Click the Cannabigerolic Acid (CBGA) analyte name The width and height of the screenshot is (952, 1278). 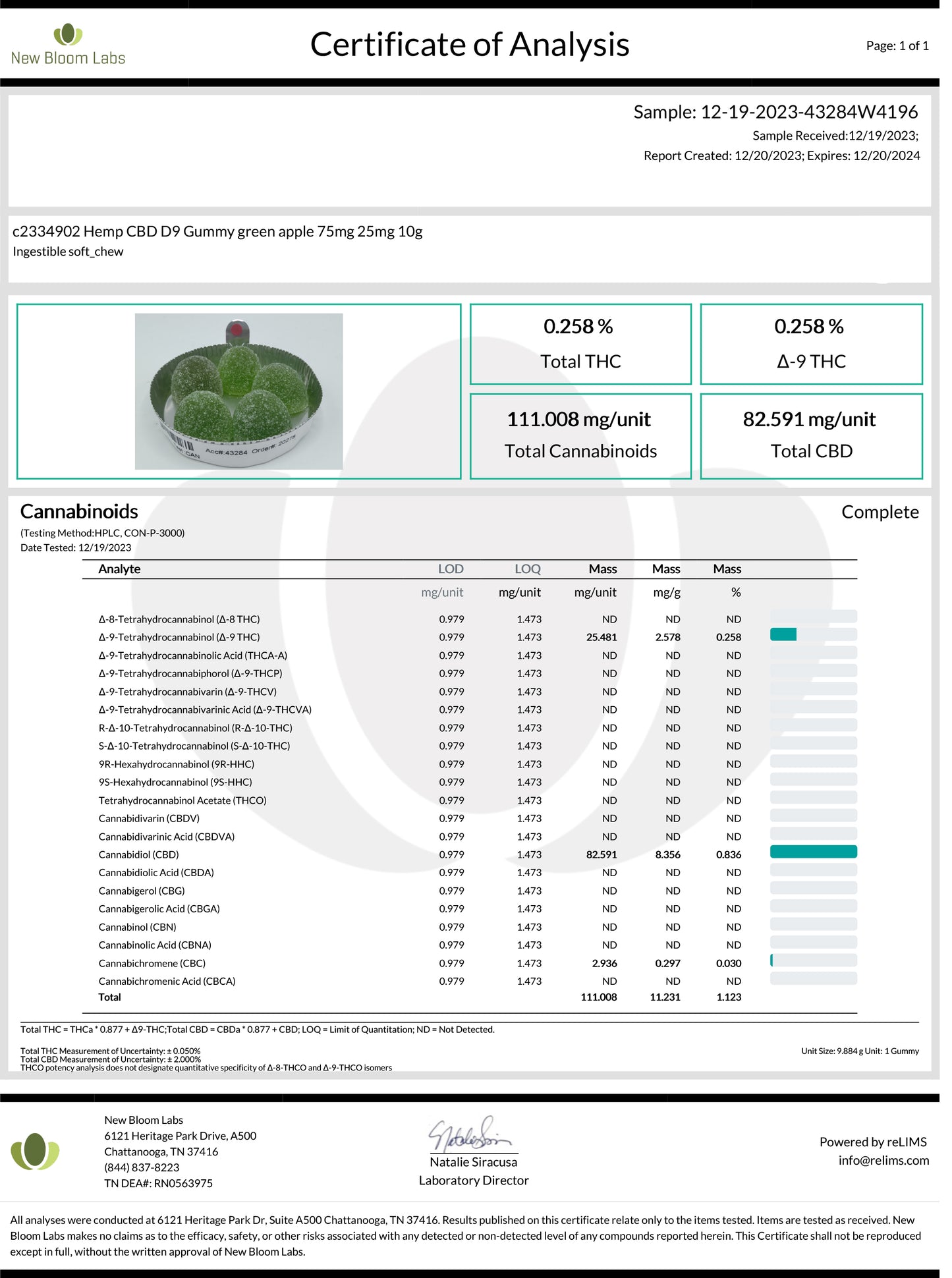pos(159,908)
